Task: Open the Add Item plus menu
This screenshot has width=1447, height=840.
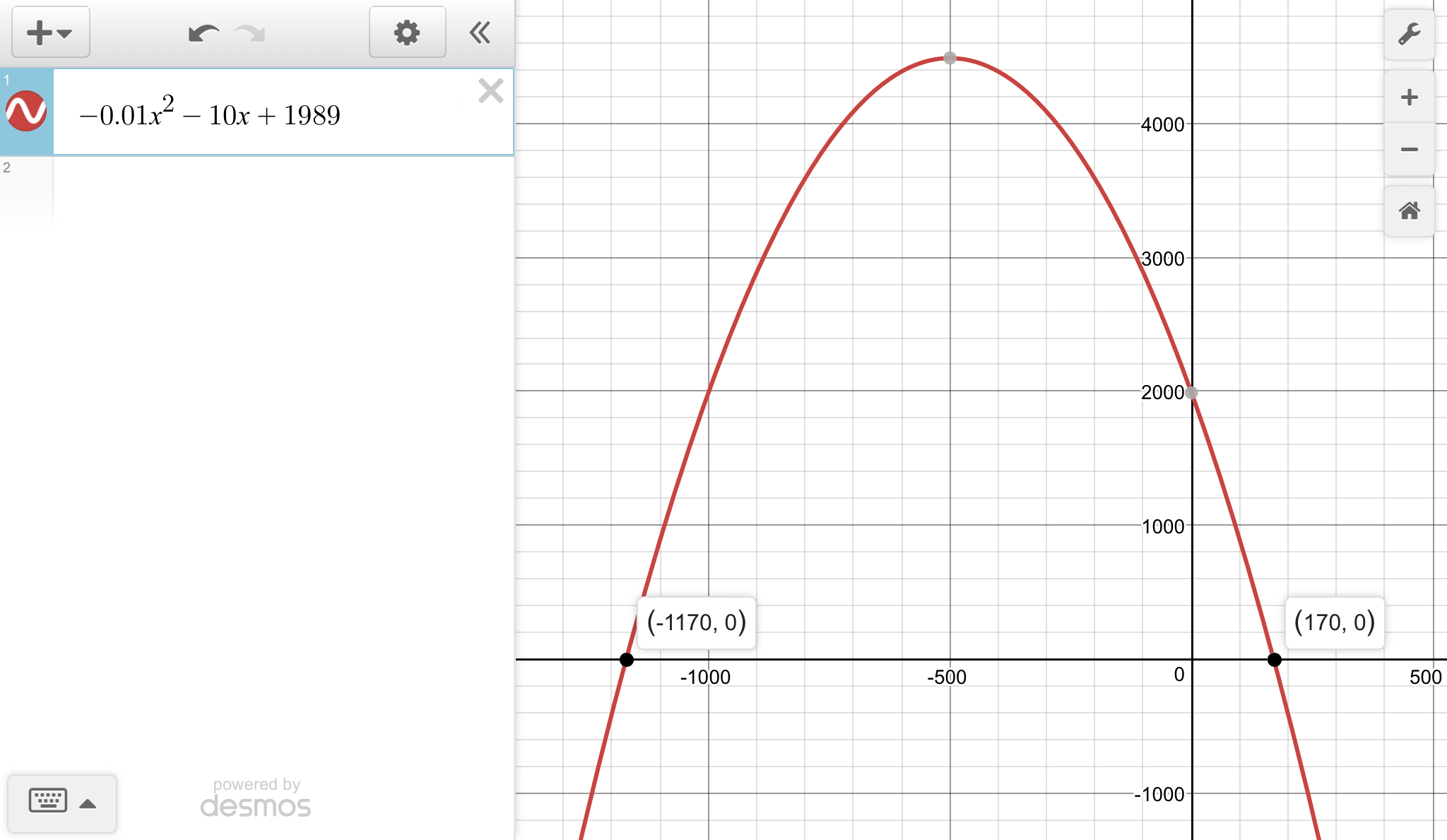Action: [x=49, y=32]
